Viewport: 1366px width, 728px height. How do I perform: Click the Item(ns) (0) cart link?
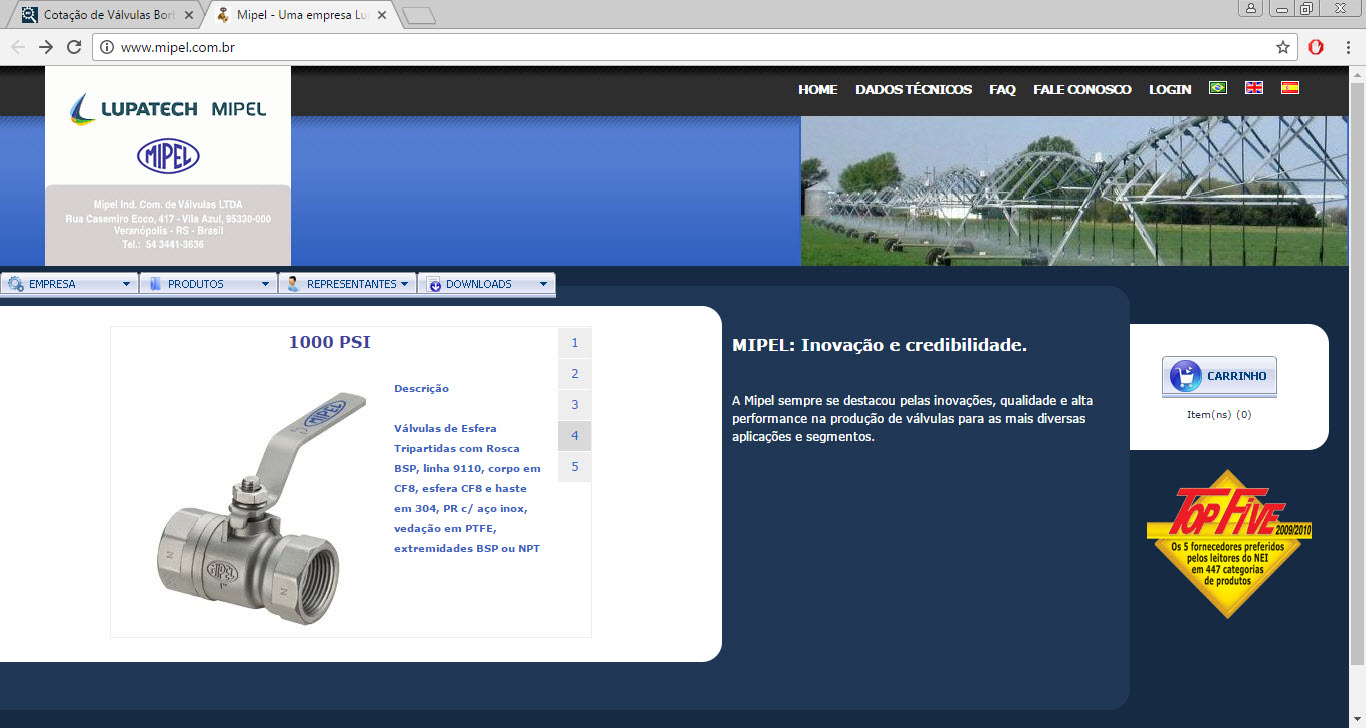pyautogui.click(x=1219, y=414)
